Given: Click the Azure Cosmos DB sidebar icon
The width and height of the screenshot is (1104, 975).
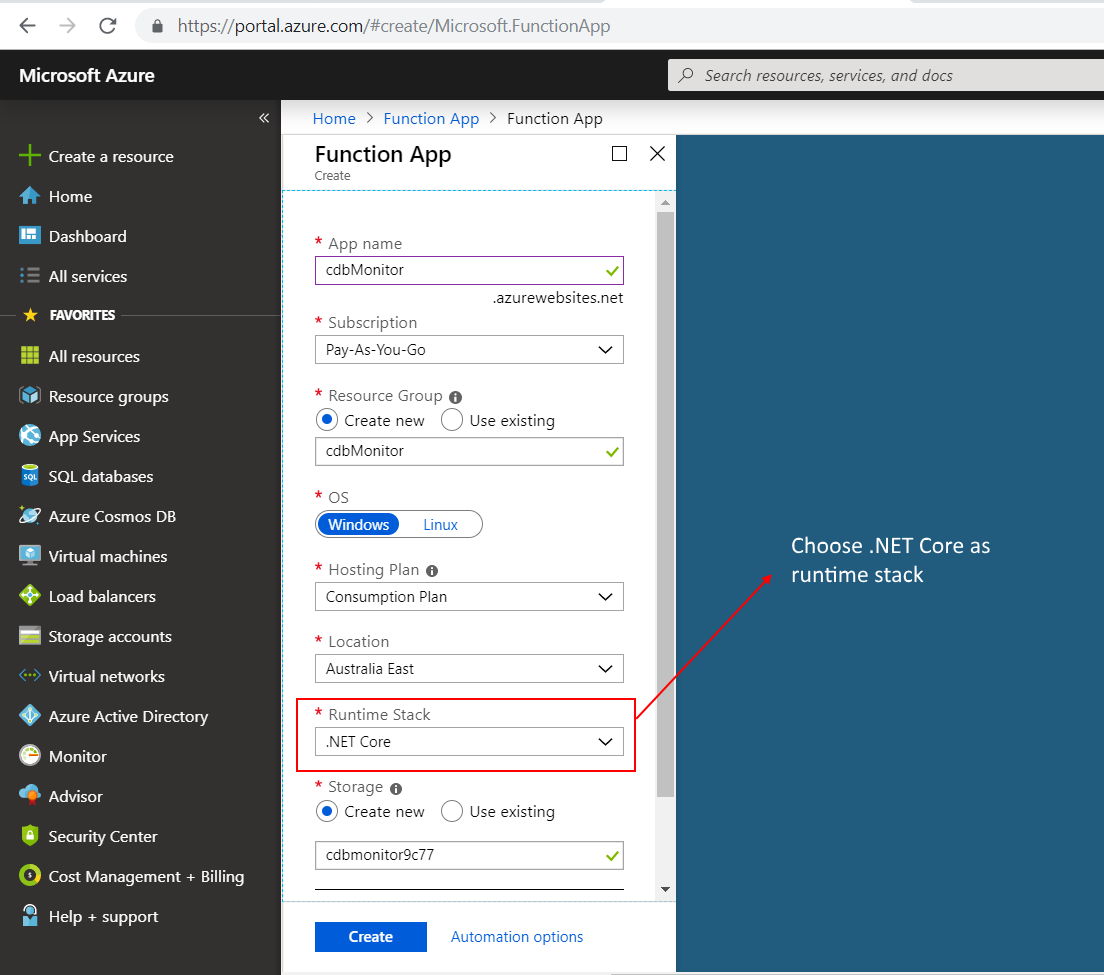Looking at the screenshot, I should coord(30,516).
